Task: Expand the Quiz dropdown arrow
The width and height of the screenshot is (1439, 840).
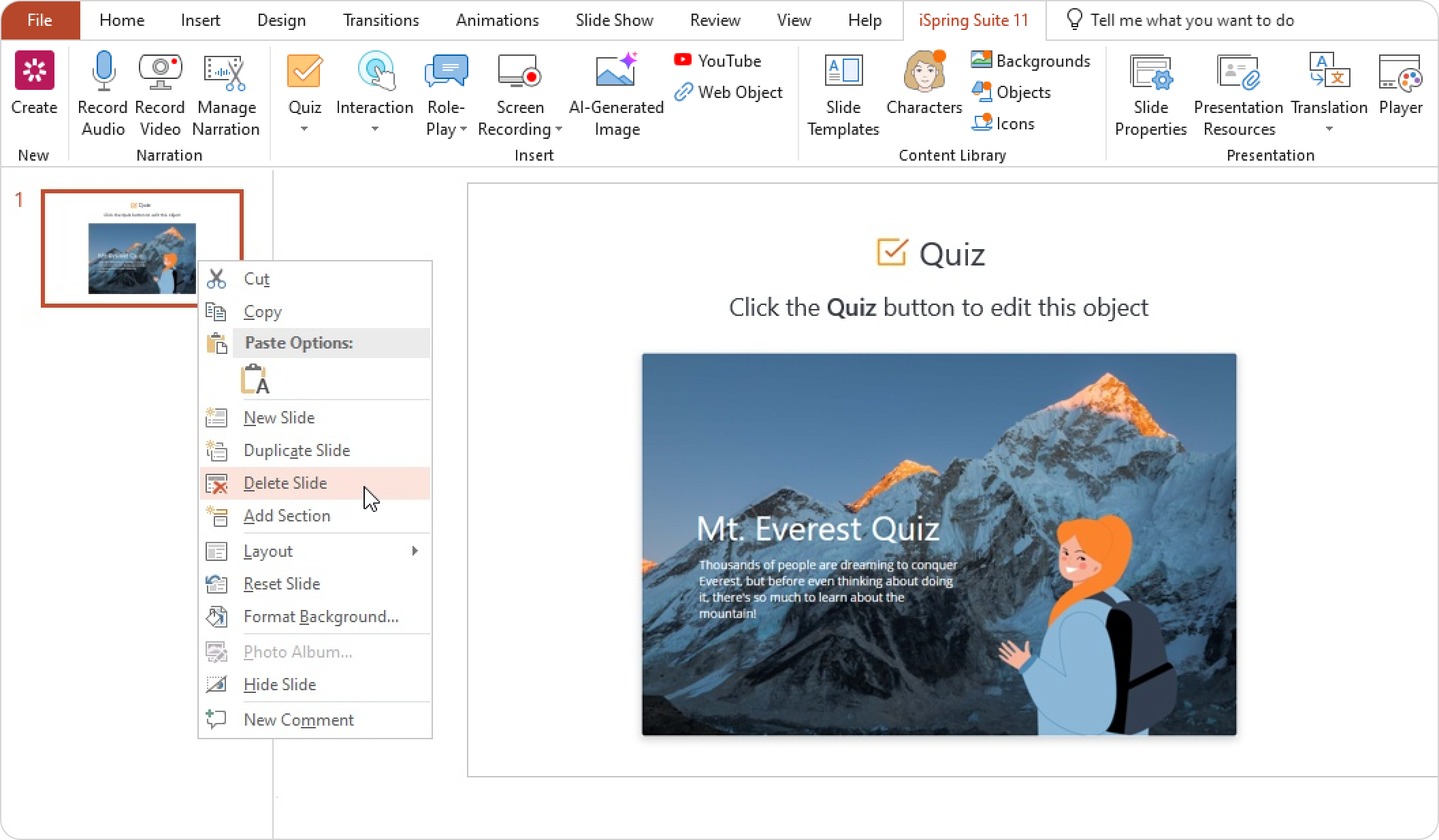Action: pyautogui.click(x=304, y=129)
